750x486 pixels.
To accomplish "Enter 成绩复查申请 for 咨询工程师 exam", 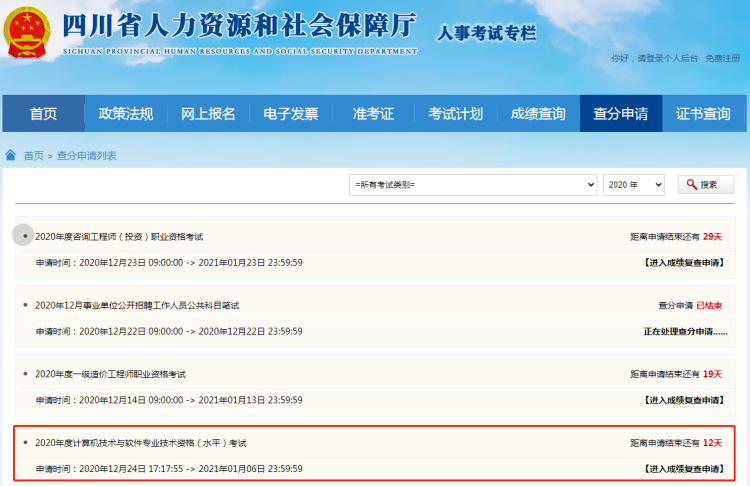I will point(681,262).
